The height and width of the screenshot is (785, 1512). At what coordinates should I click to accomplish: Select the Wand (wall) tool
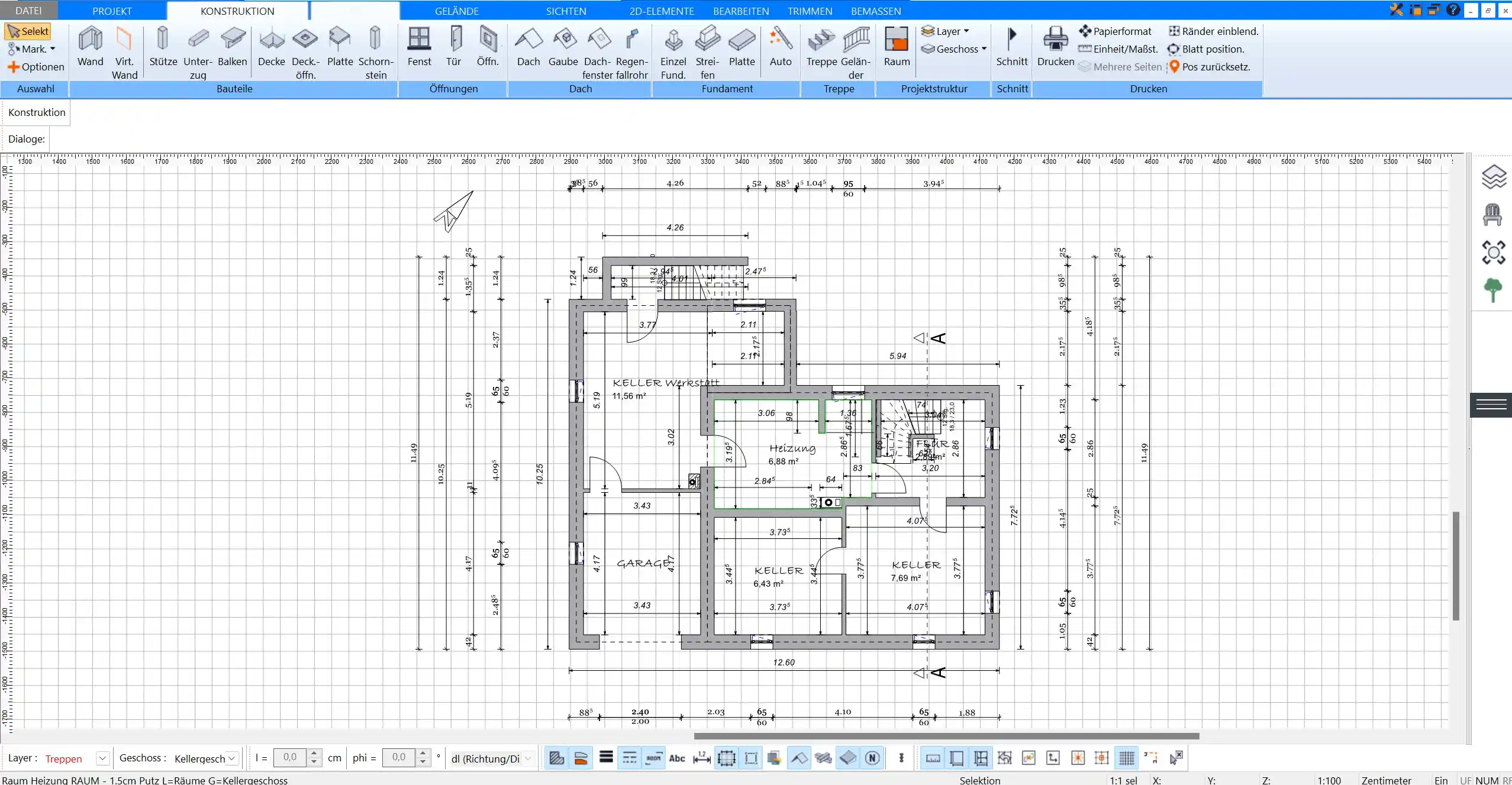coord(90,47)
